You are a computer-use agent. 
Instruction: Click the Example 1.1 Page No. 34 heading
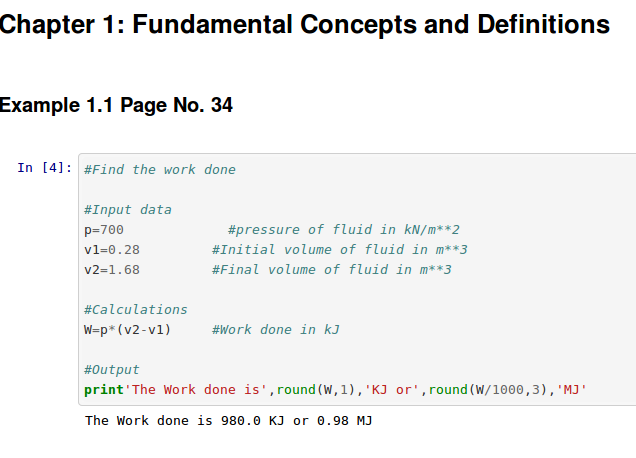[117, 105]
